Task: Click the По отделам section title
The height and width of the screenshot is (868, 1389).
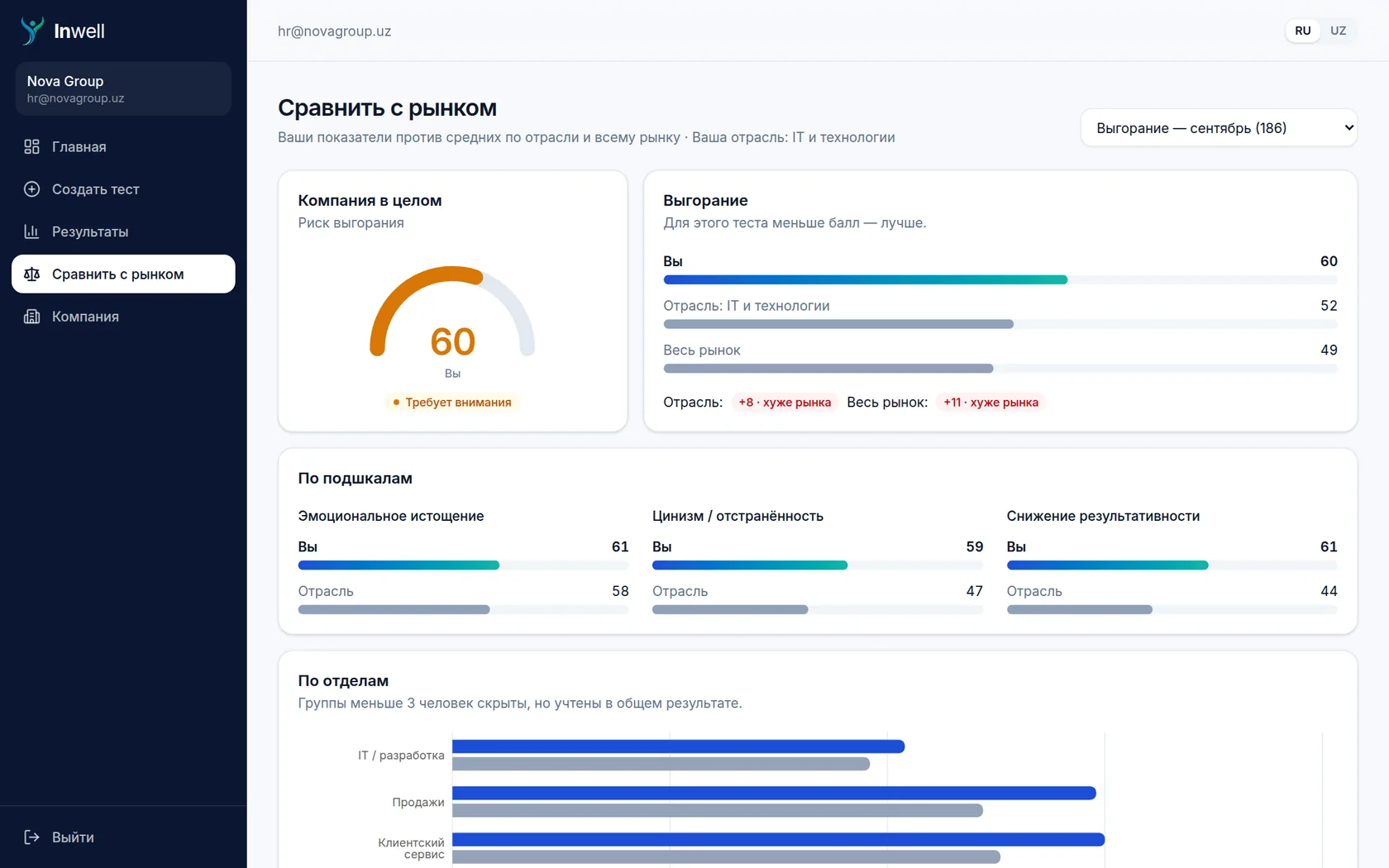Action: click(343, 681)
